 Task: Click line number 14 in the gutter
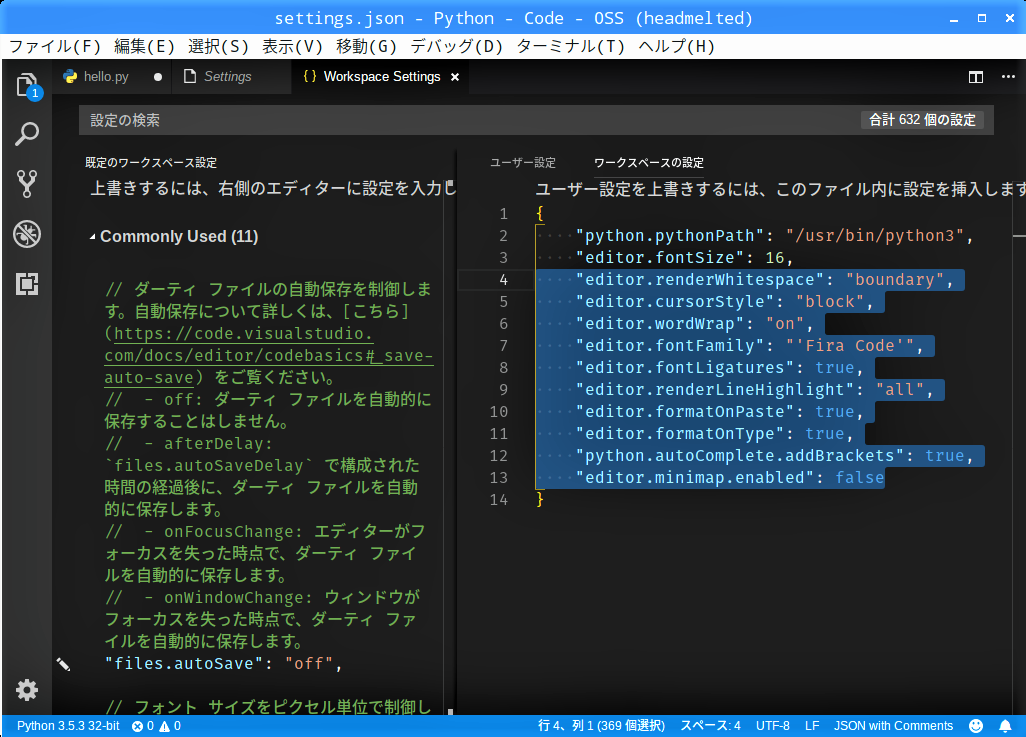[499, 500]
